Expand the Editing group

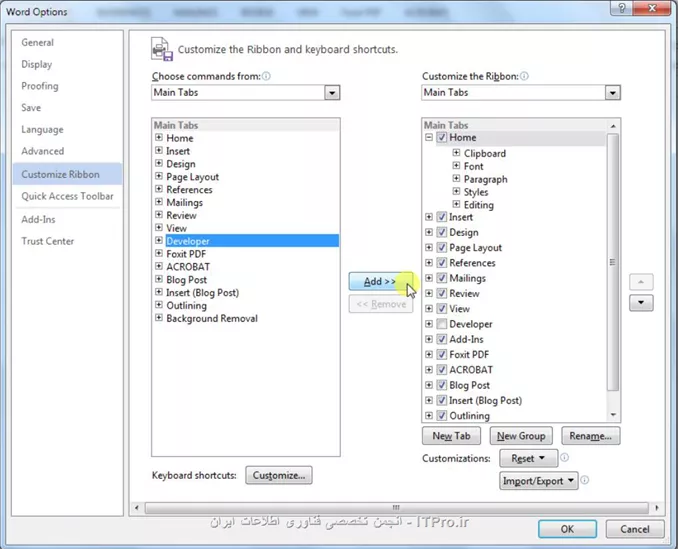coord(456,204)
